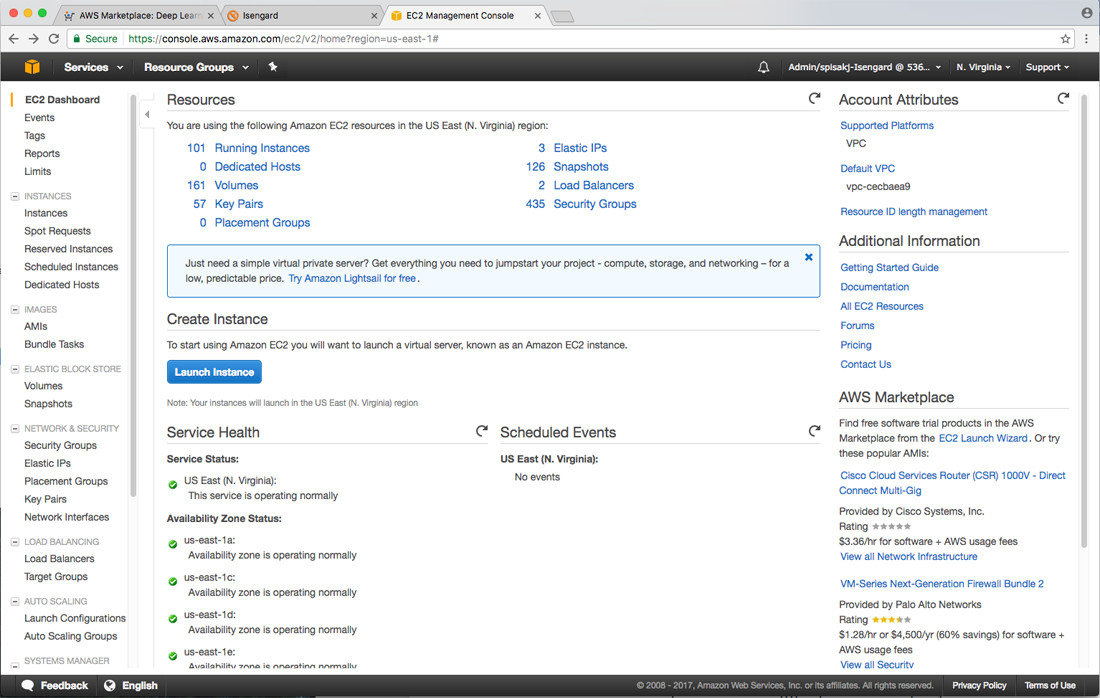Image resolution: width=1100 pixels, height=698 pixels.
Task: Open Launch Configurations in sidebar
Action: tap(75, 618)
